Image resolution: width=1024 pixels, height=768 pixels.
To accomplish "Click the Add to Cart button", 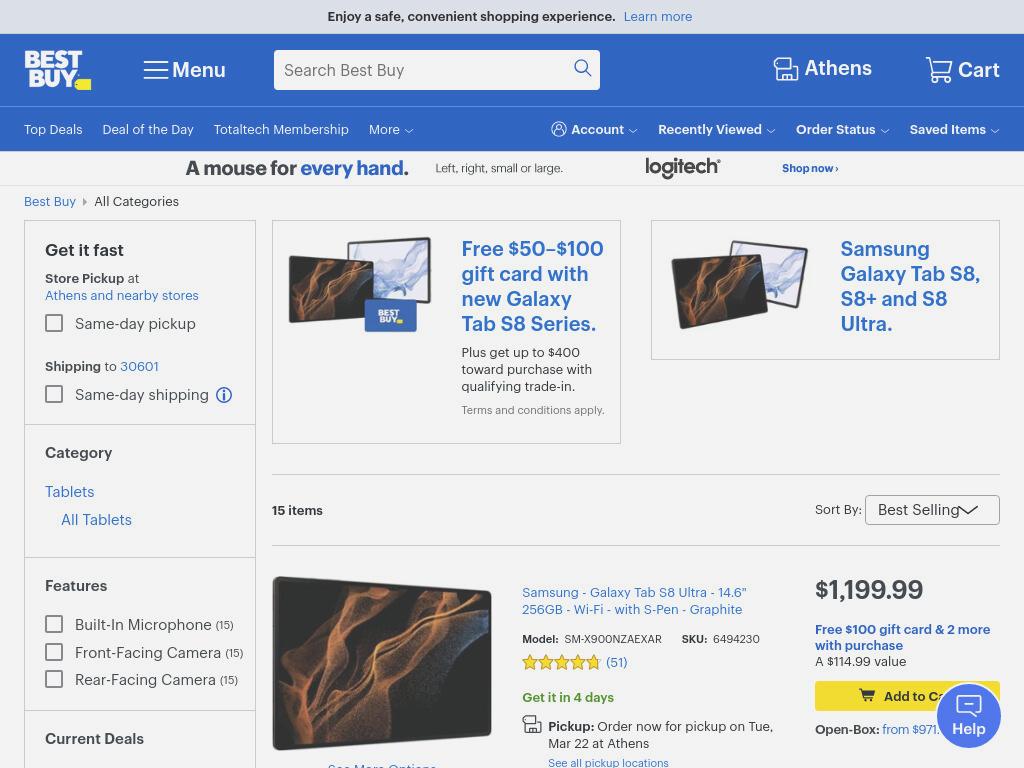I will pos(906,696).
